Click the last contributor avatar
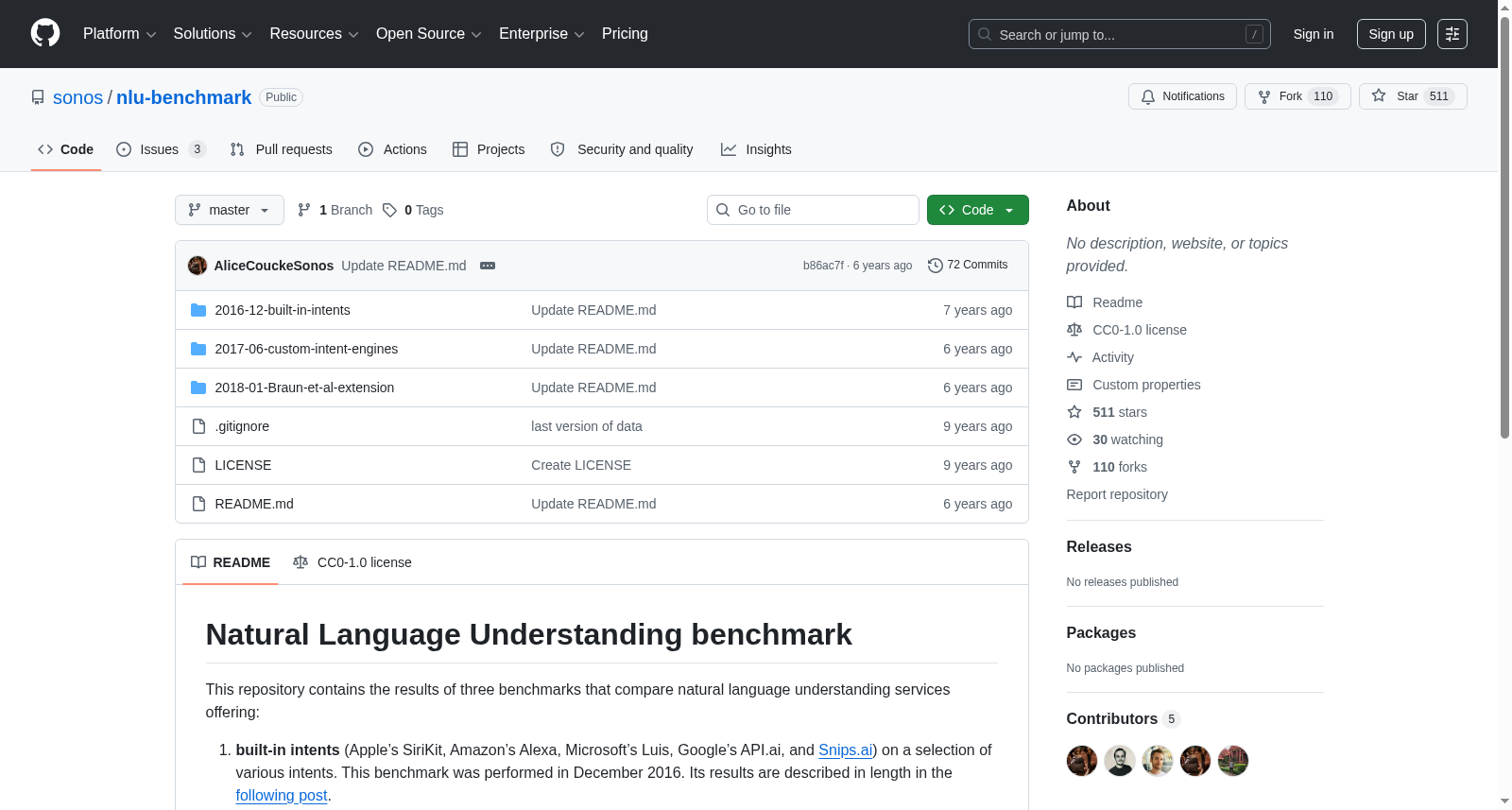The image size is (1512, 810). click(1233, 761)
